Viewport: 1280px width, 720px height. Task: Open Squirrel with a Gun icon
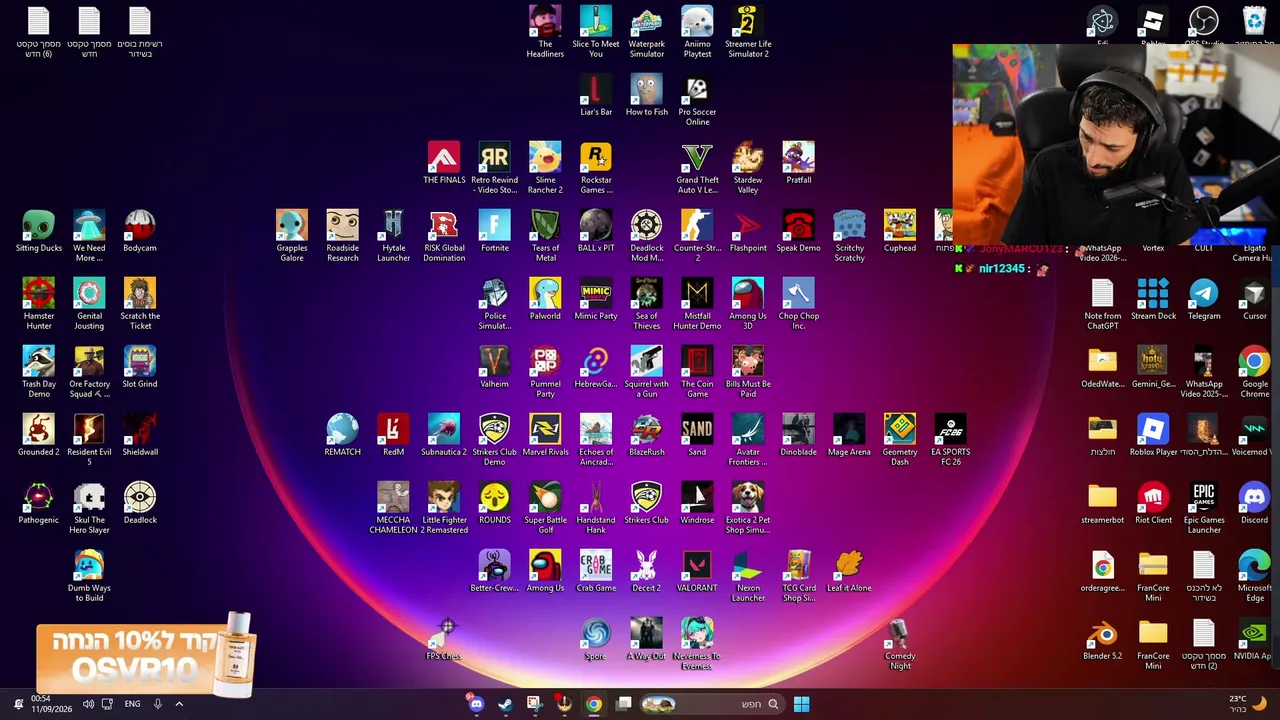647,372
